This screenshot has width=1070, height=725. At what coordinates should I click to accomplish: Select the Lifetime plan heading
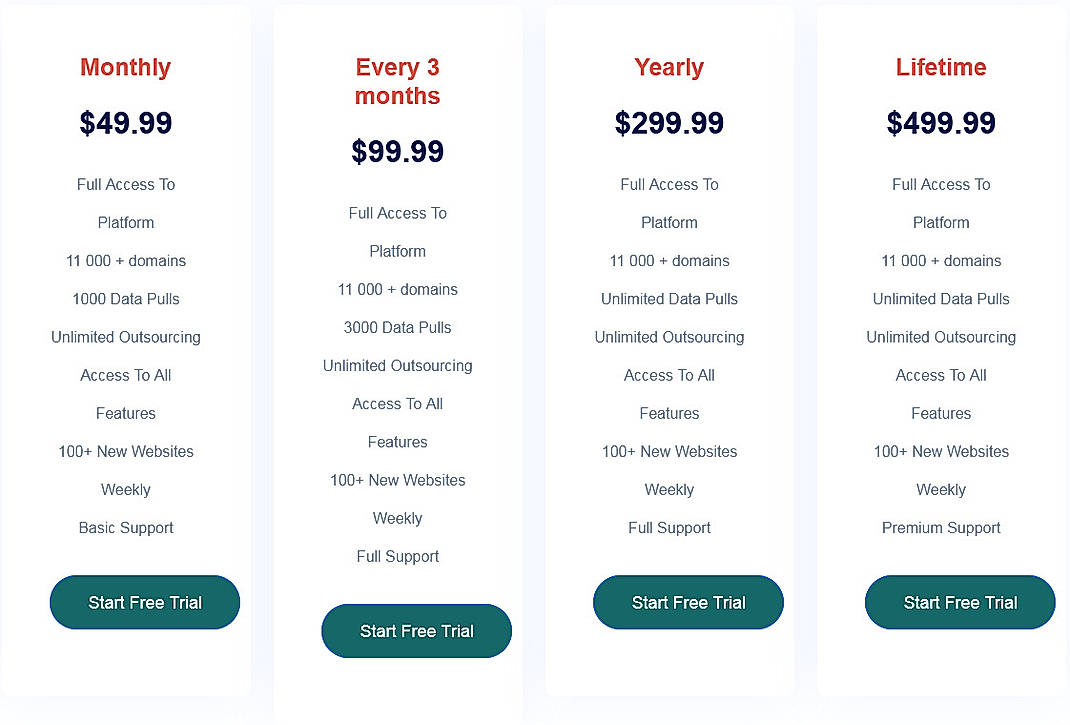tap(940, 67)
